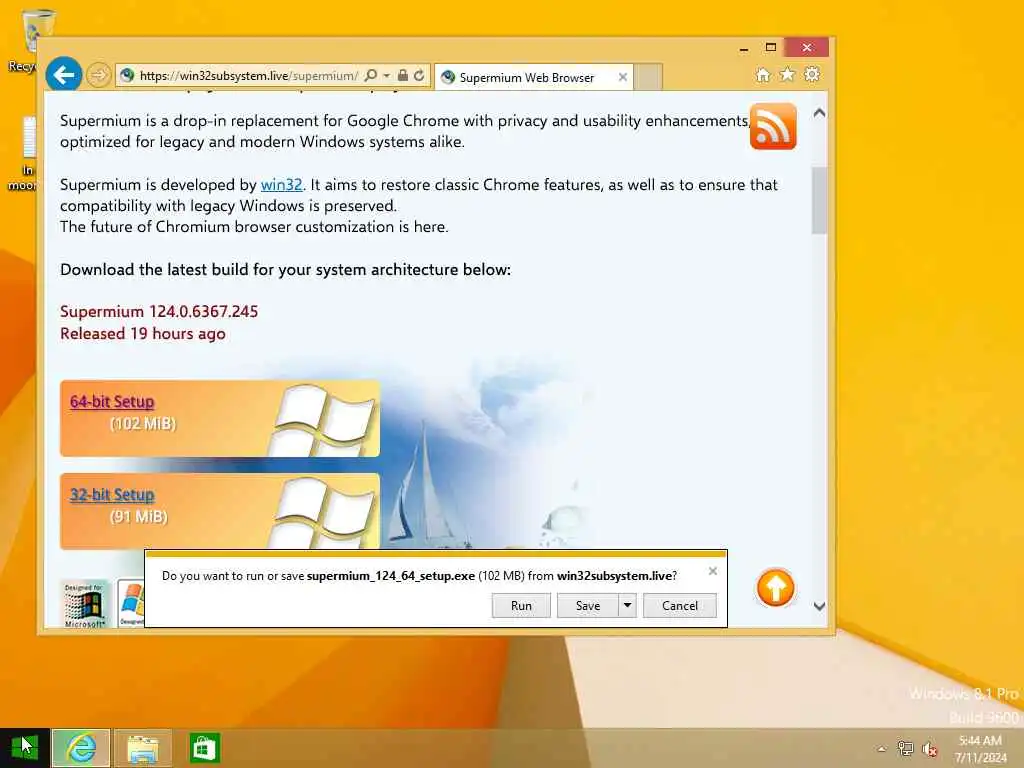
Task: Close the Supermium Web Browser tab
Action: pyautogui.click(x=622, y=77)
